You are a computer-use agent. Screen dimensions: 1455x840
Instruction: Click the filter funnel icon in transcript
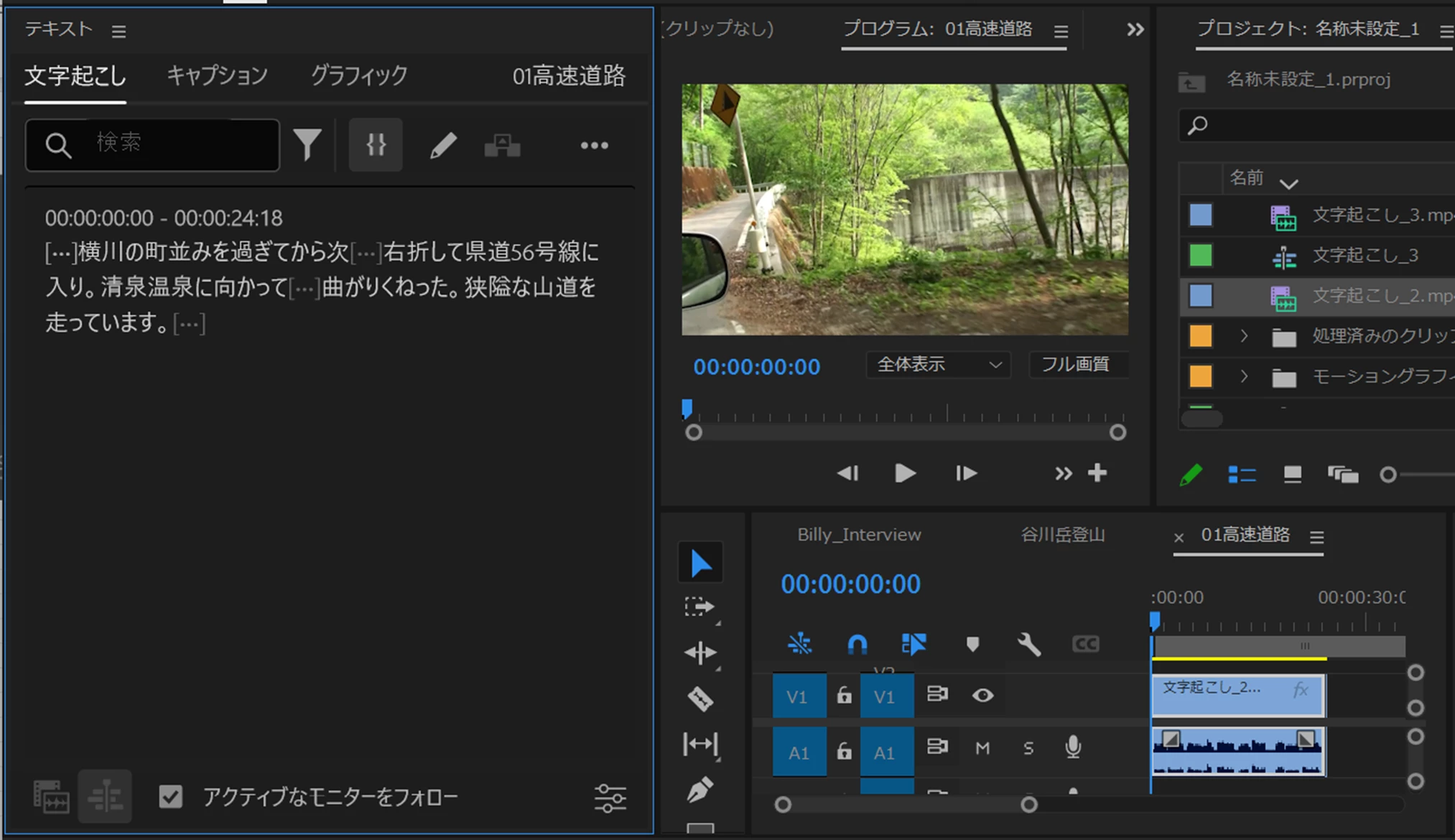307,144
